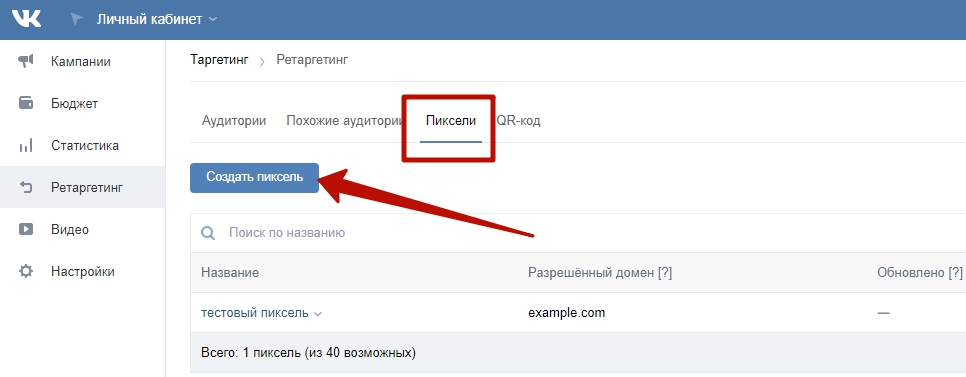Click the Название column header

click(230, 272)
